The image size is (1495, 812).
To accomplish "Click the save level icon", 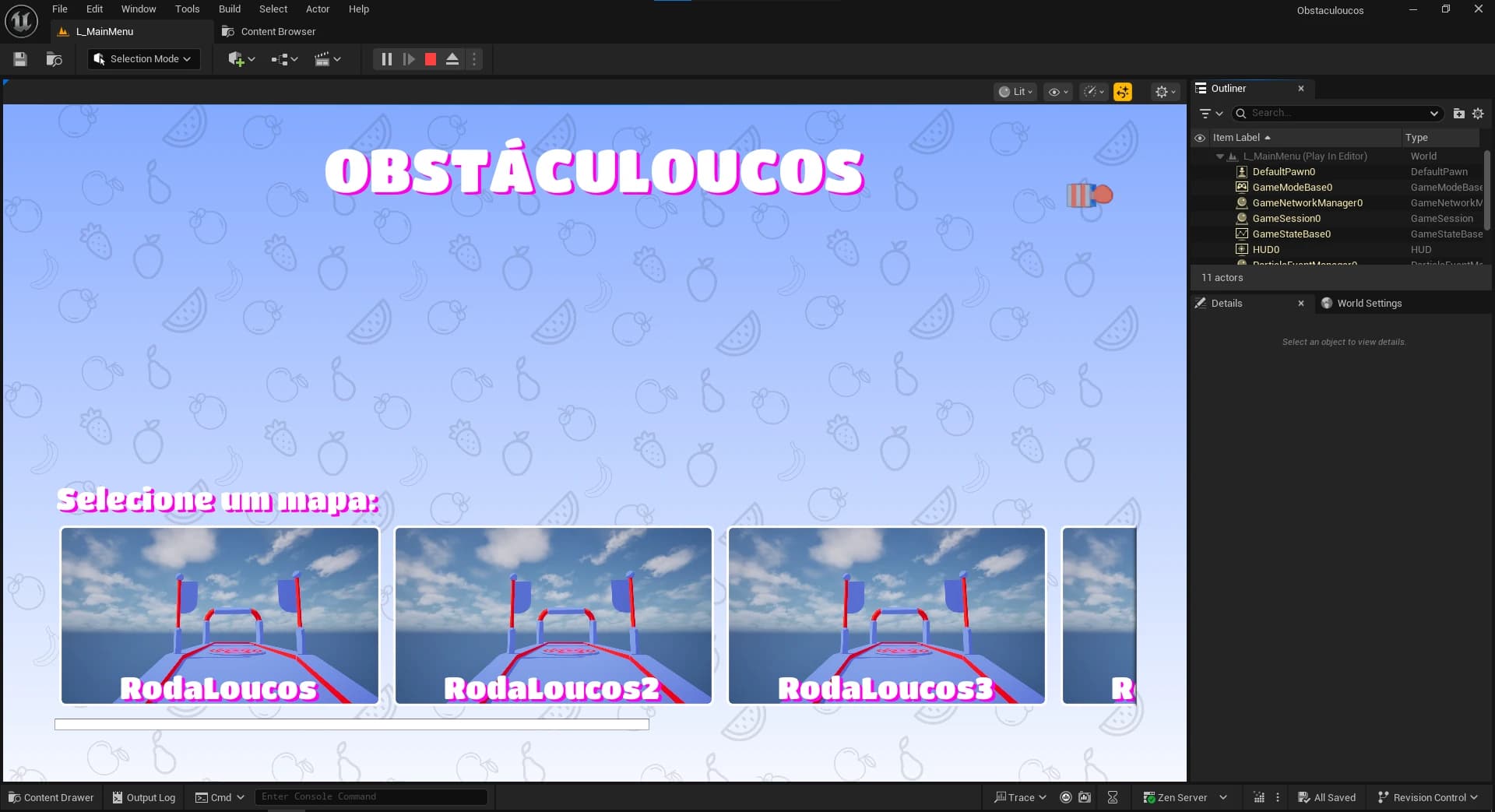I will (x=20, y=59).
